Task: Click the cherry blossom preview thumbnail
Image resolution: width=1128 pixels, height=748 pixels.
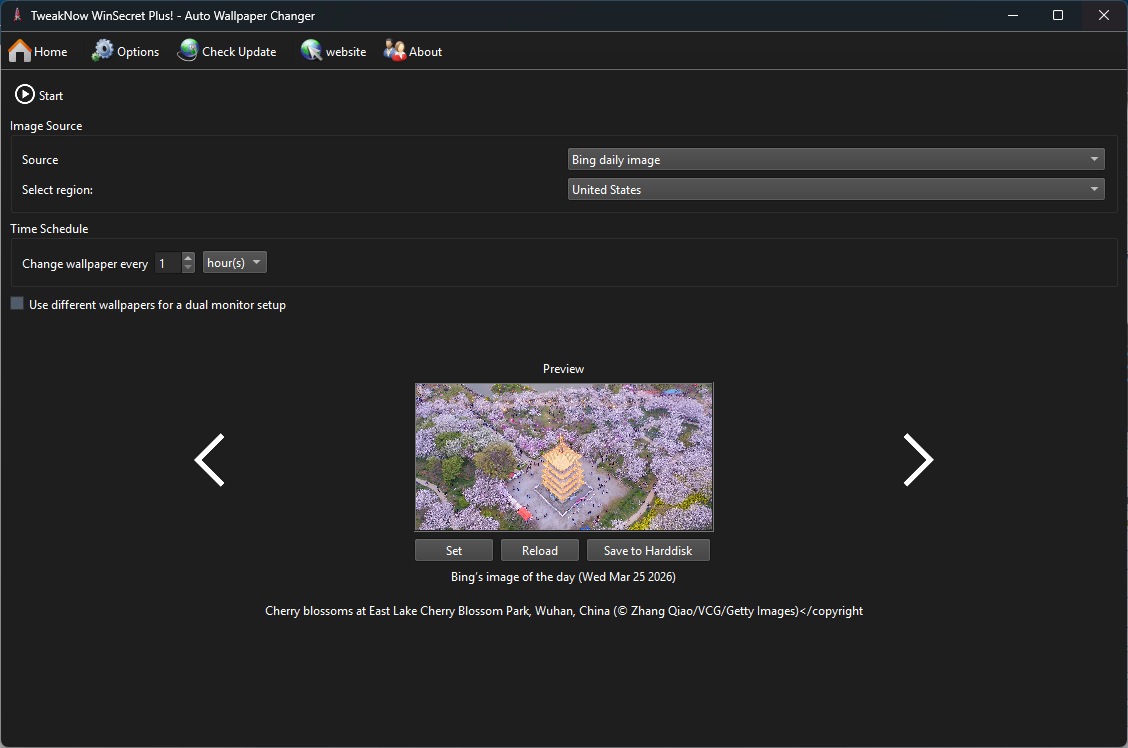Action: (564, 457)
